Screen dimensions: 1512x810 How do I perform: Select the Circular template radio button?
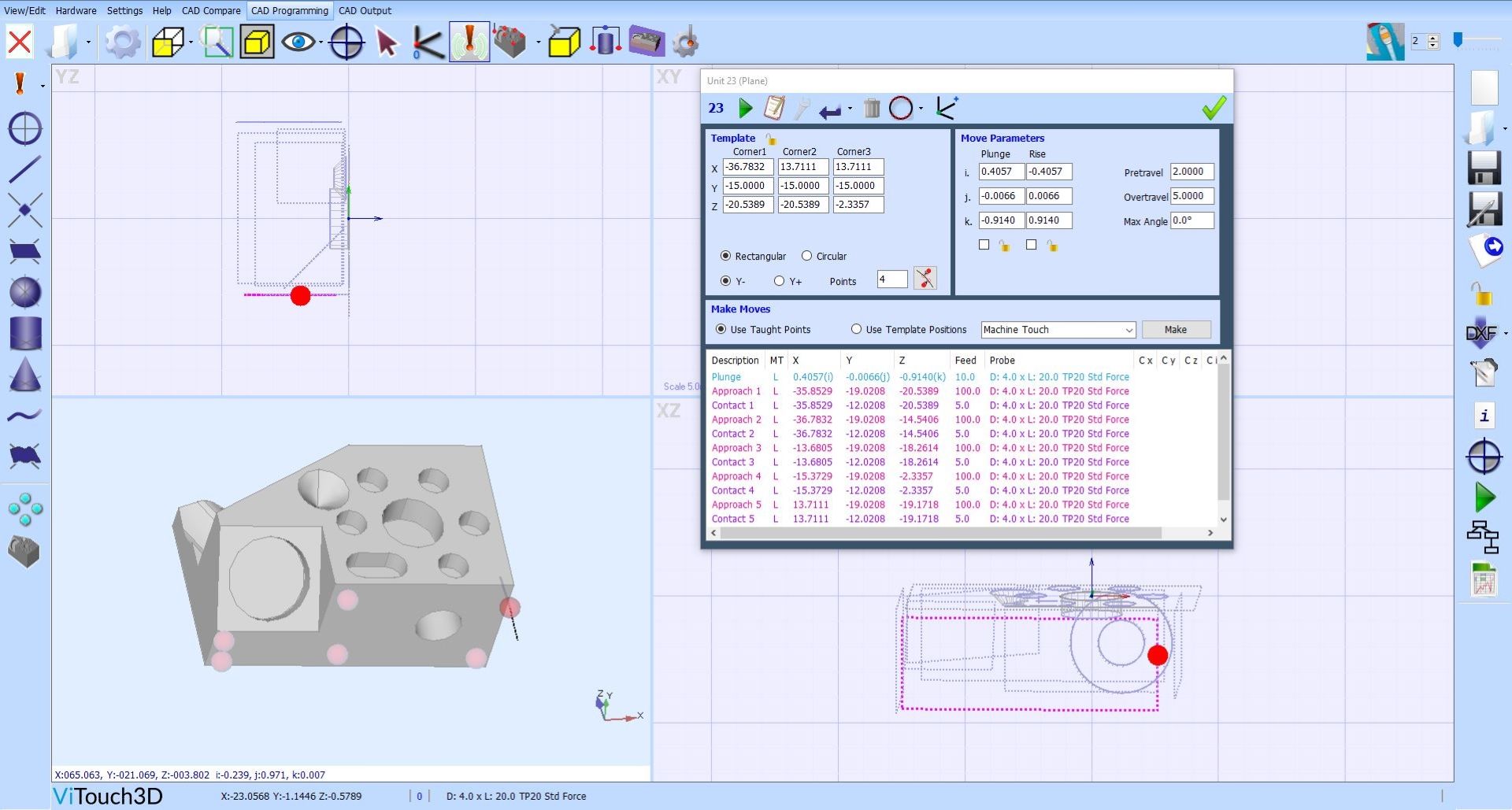pyautogui.click(x=806, y=256)
